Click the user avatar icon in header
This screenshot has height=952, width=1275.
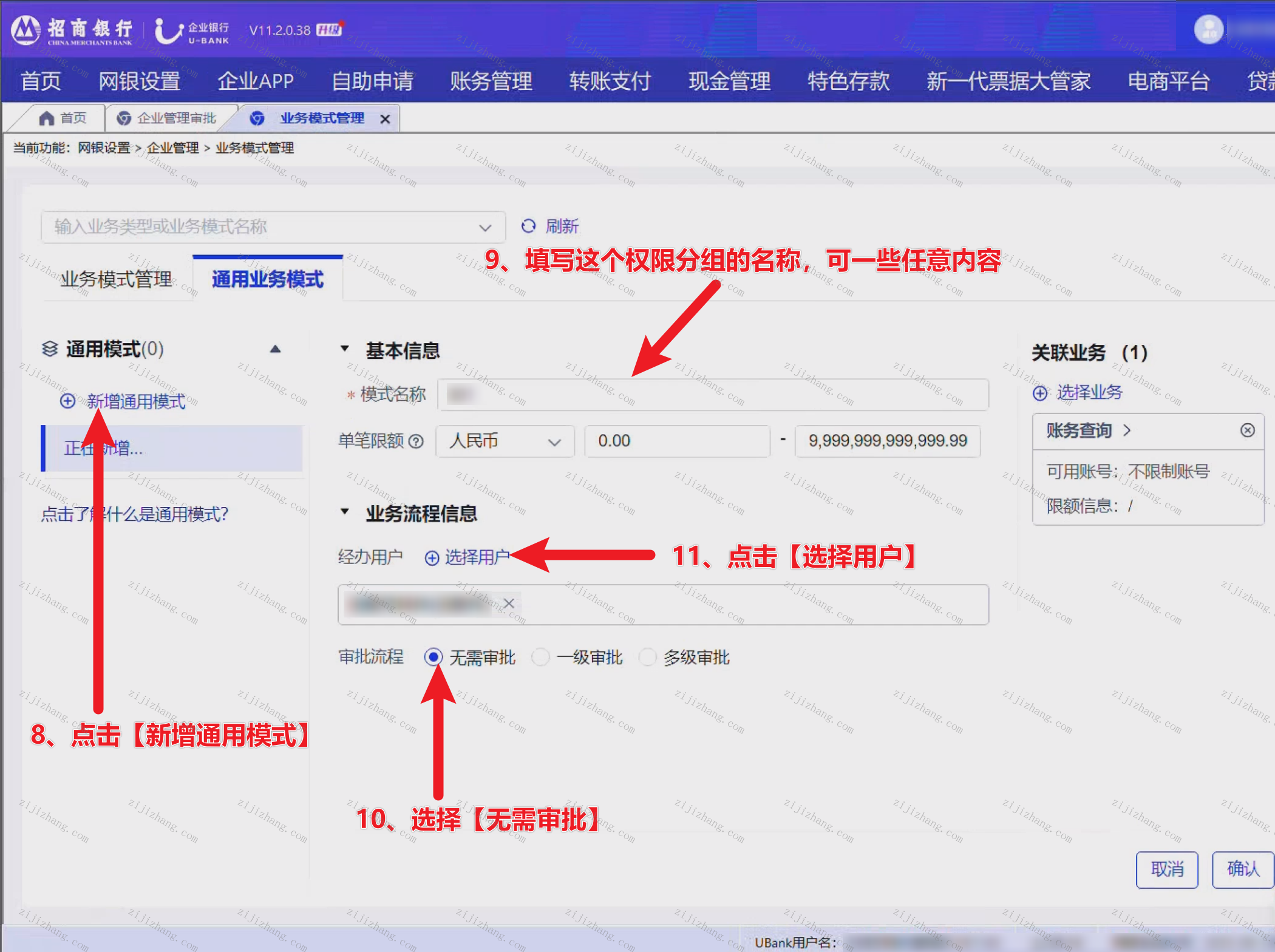[1209, 29]
